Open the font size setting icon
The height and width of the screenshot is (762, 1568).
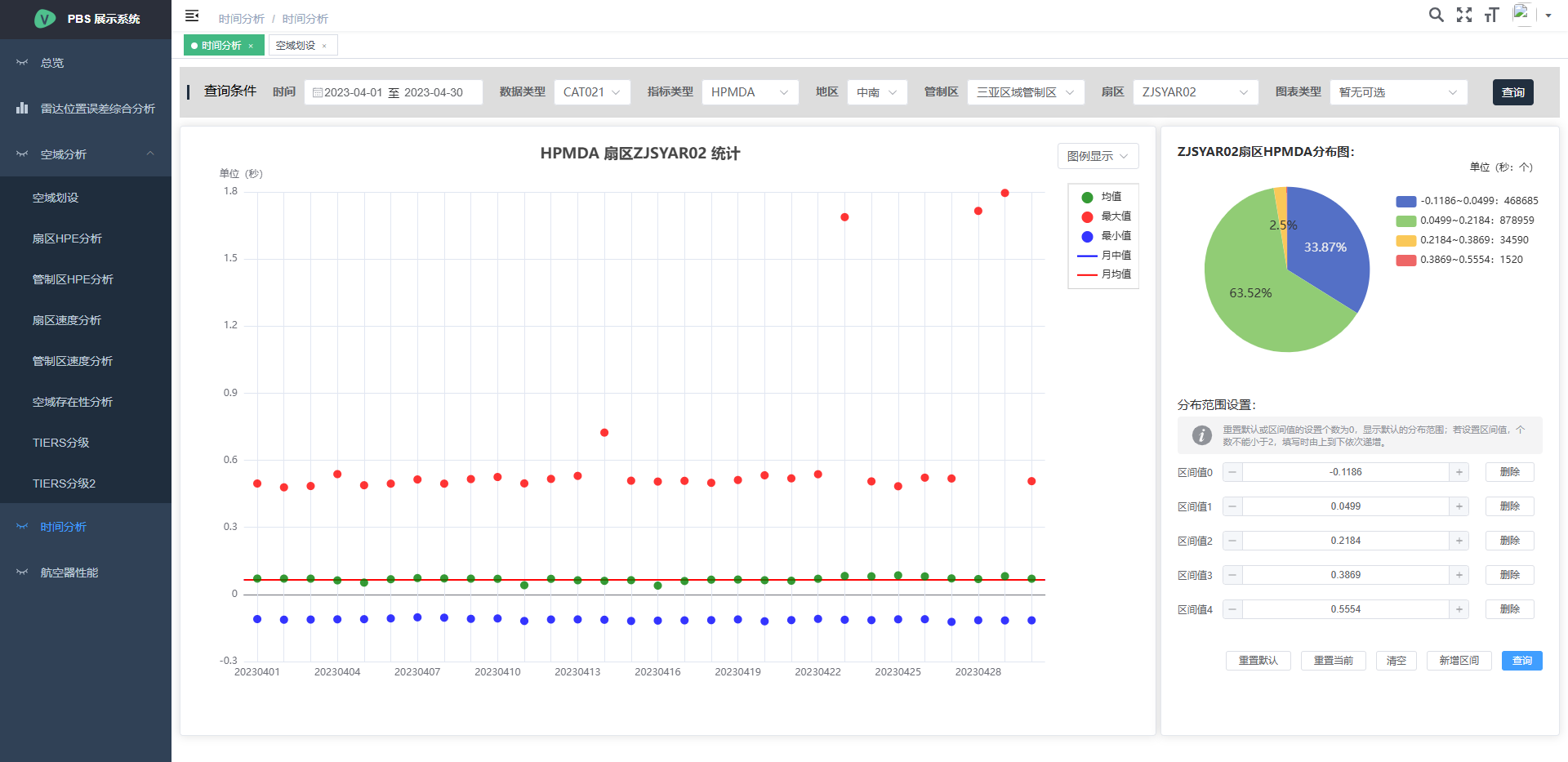[x=1492, y=15]
